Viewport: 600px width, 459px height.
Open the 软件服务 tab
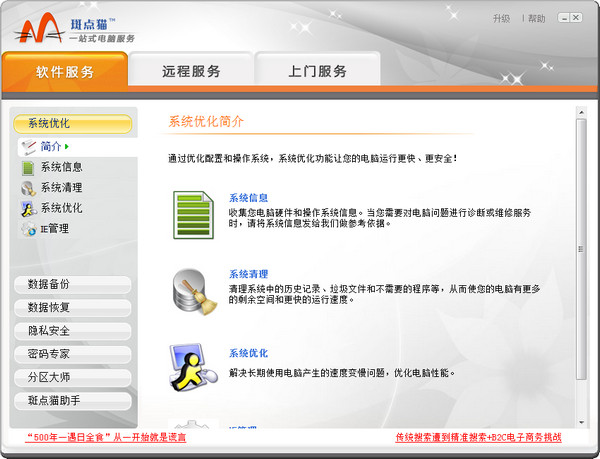(x=65, y=72)
